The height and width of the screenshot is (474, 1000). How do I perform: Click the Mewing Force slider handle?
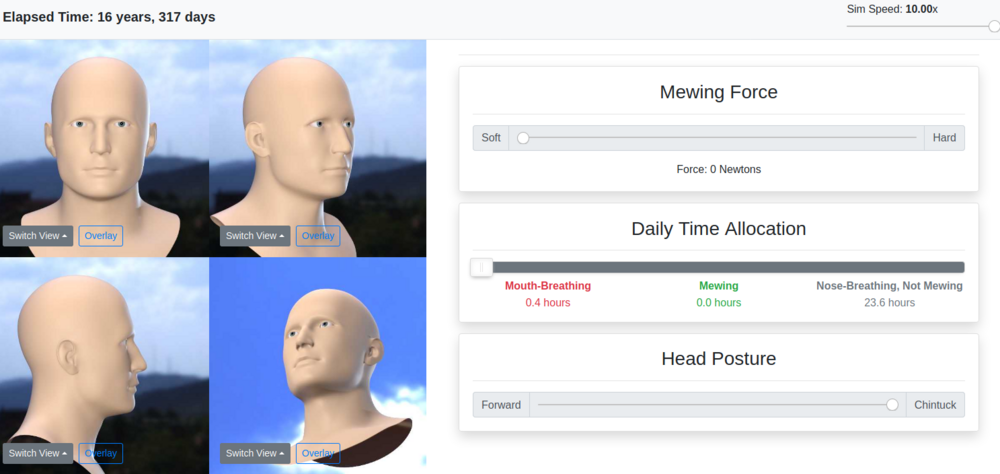pyautogui.click(x=523, y=138)
